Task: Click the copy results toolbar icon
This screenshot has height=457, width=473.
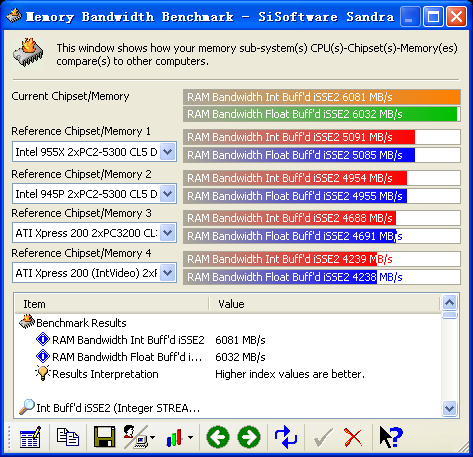Action: (x=68, y=437)
